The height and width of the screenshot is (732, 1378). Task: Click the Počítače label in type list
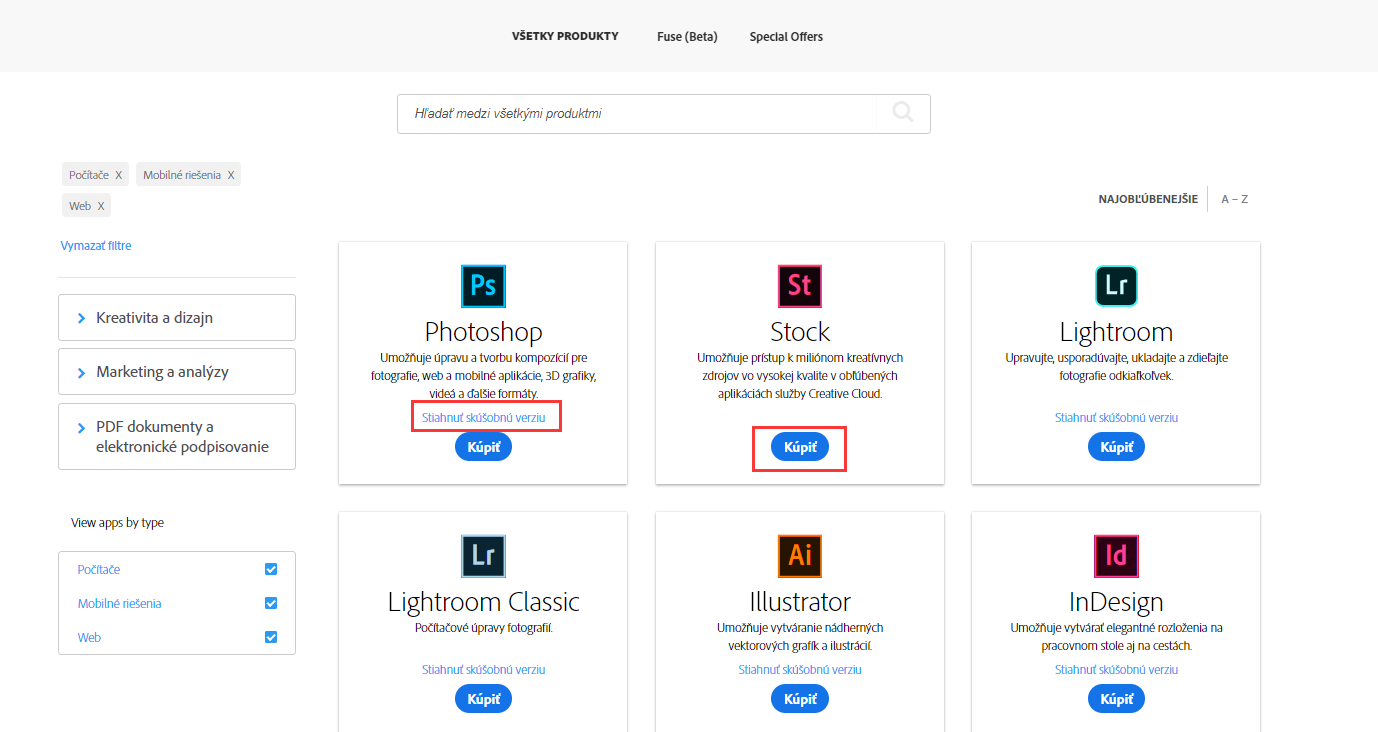click(99, 569)
